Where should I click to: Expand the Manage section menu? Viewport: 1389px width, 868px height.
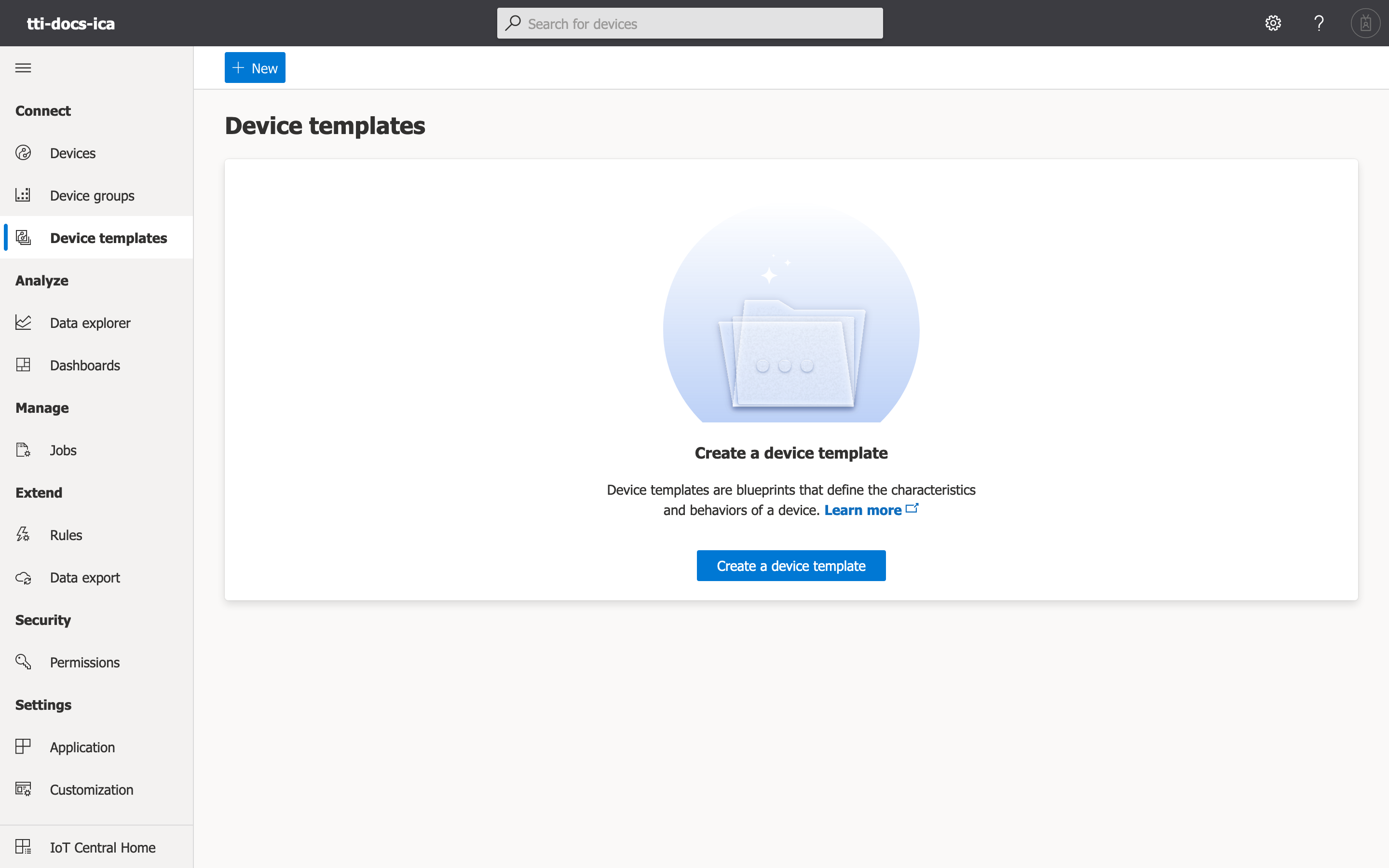[42, 407]
